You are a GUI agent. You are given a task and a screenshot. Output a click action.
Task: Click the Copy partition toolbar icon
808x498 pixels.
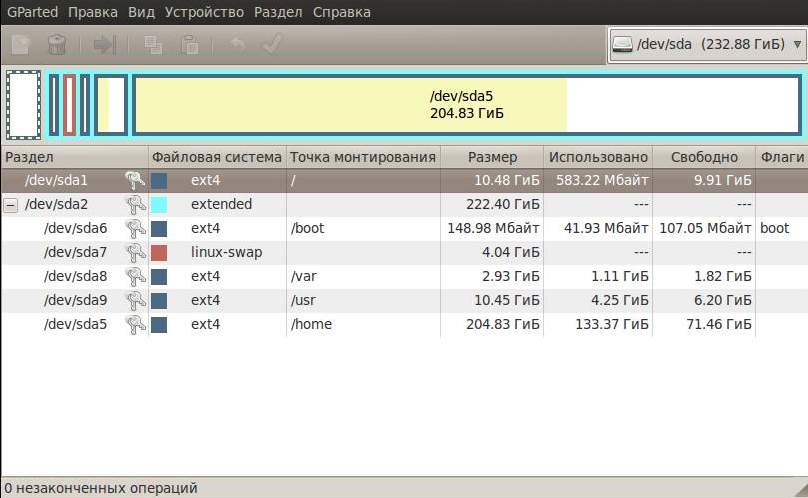coord(153,45)
